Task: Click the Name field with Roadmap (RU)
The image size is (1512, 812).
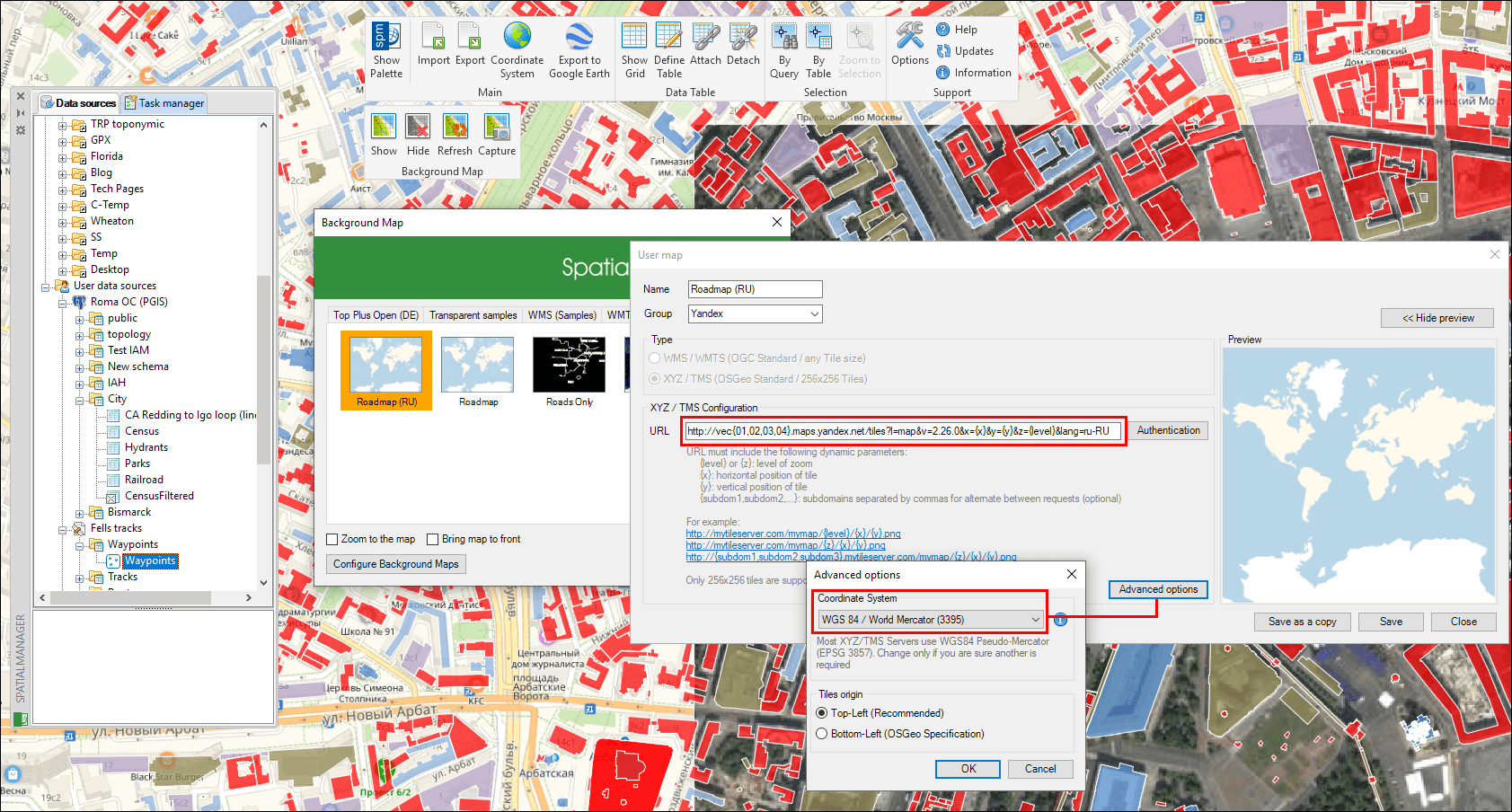Action: click(755, 289)
